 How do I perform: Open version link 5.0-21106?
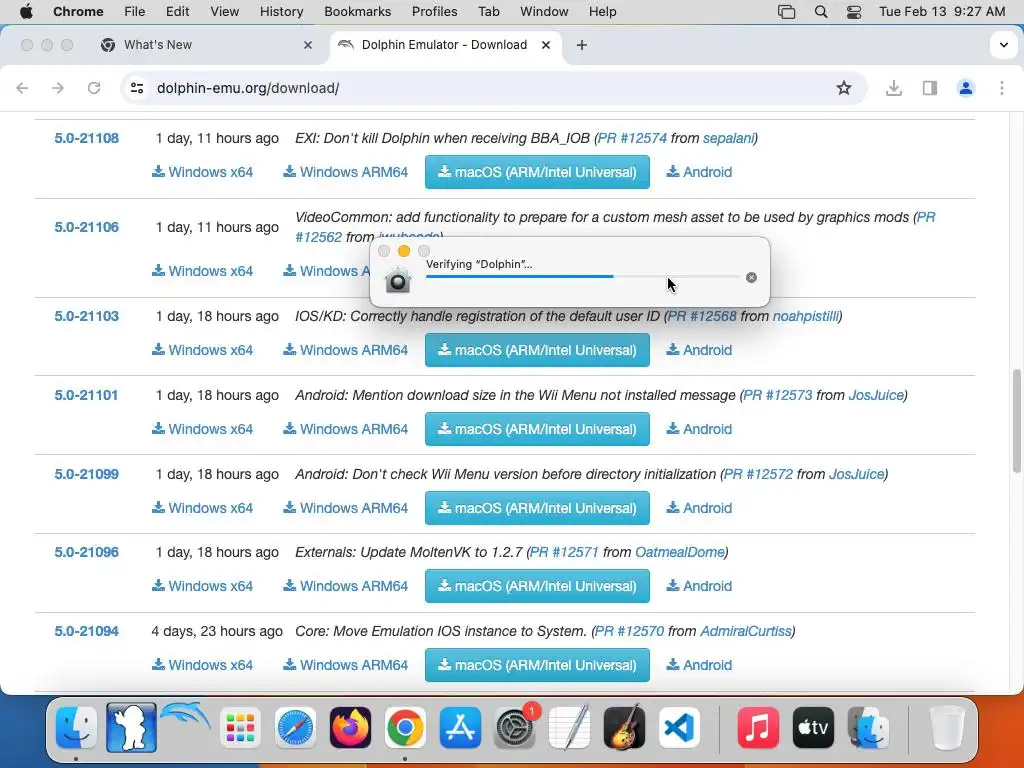86,227
